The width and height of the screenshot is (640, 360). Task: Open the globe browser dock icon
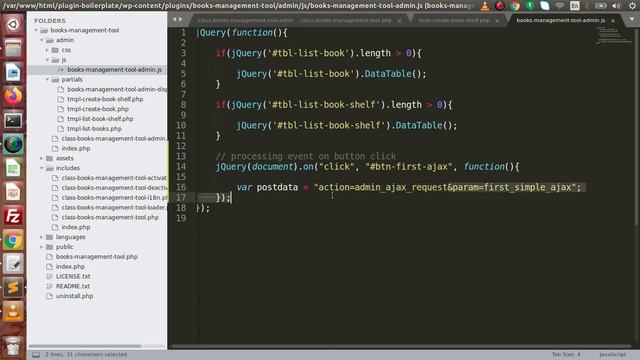(x=13, y=144)
